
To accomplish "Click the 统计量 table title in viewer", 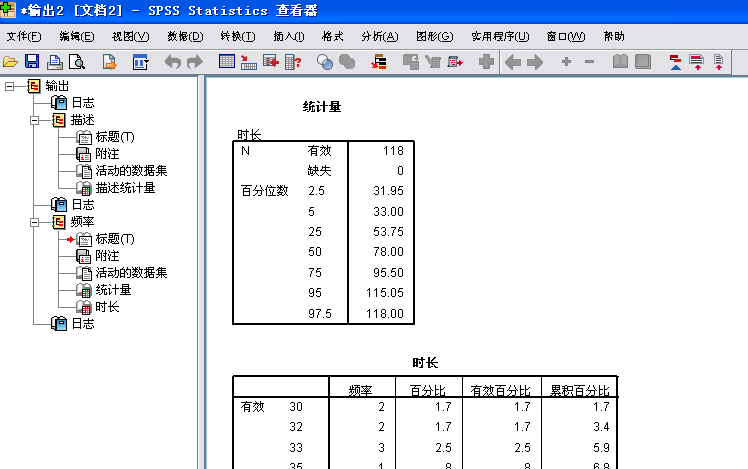I will [322, 106].
